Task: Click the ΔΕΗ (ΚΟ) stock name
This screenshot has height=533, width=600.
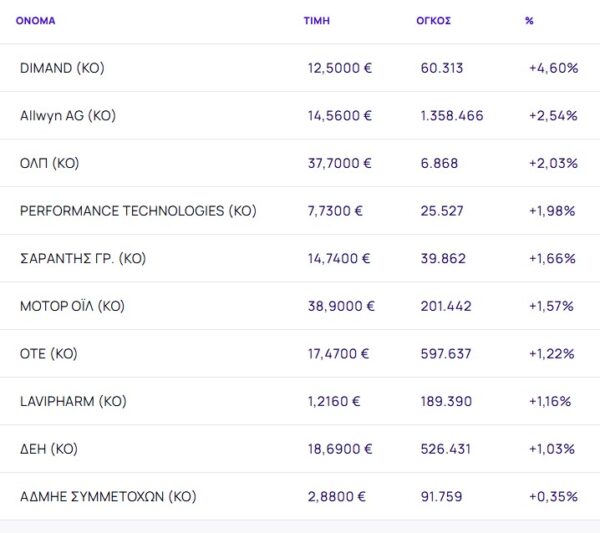Action: tap(48, 449)
